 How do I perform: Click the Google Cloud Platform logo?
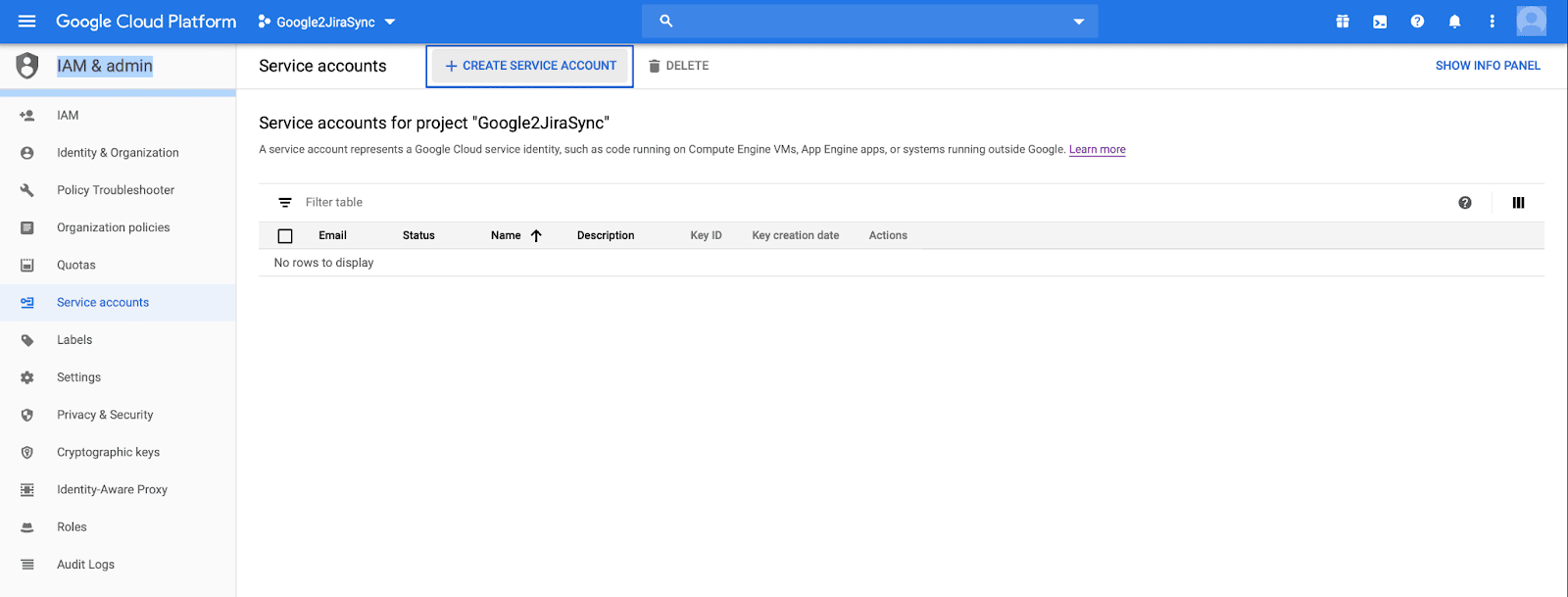tap(146, 21)
